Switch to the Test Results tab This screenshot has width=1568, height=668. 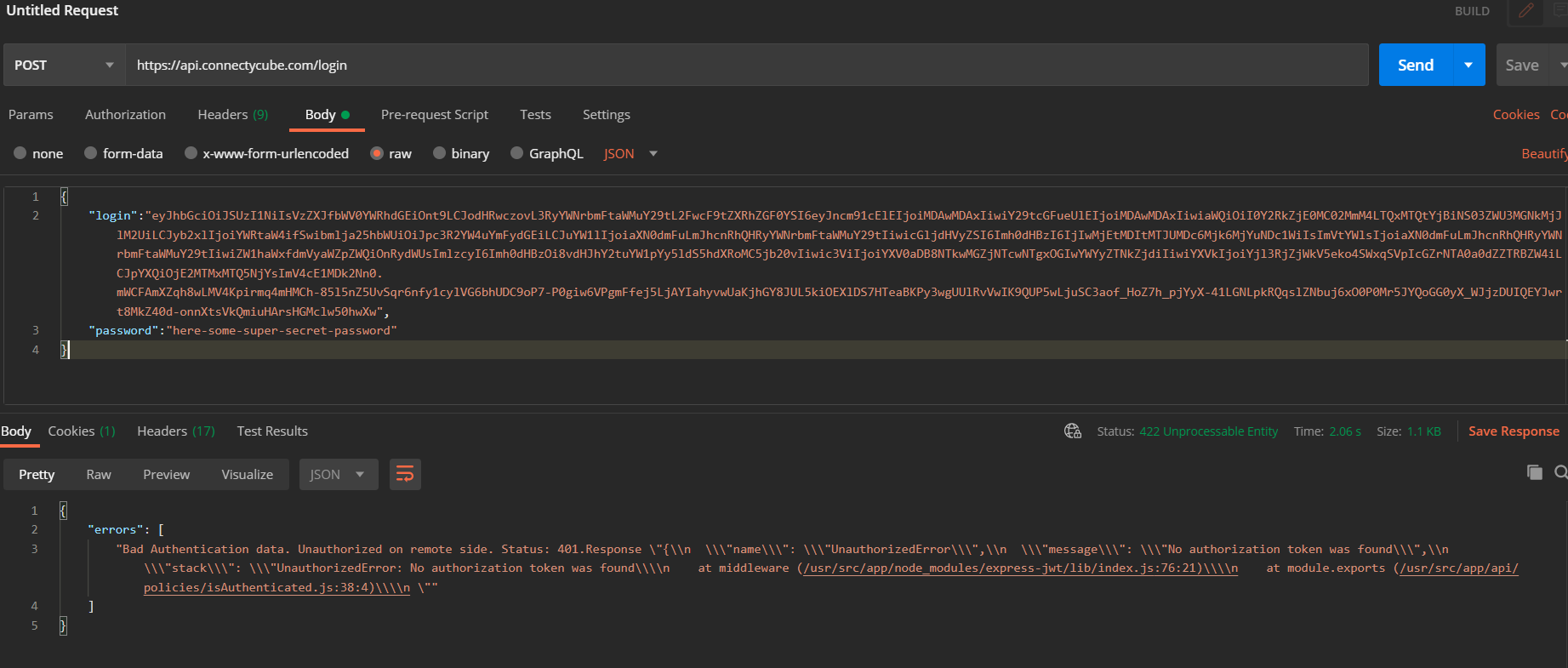(x=272, y=431)
